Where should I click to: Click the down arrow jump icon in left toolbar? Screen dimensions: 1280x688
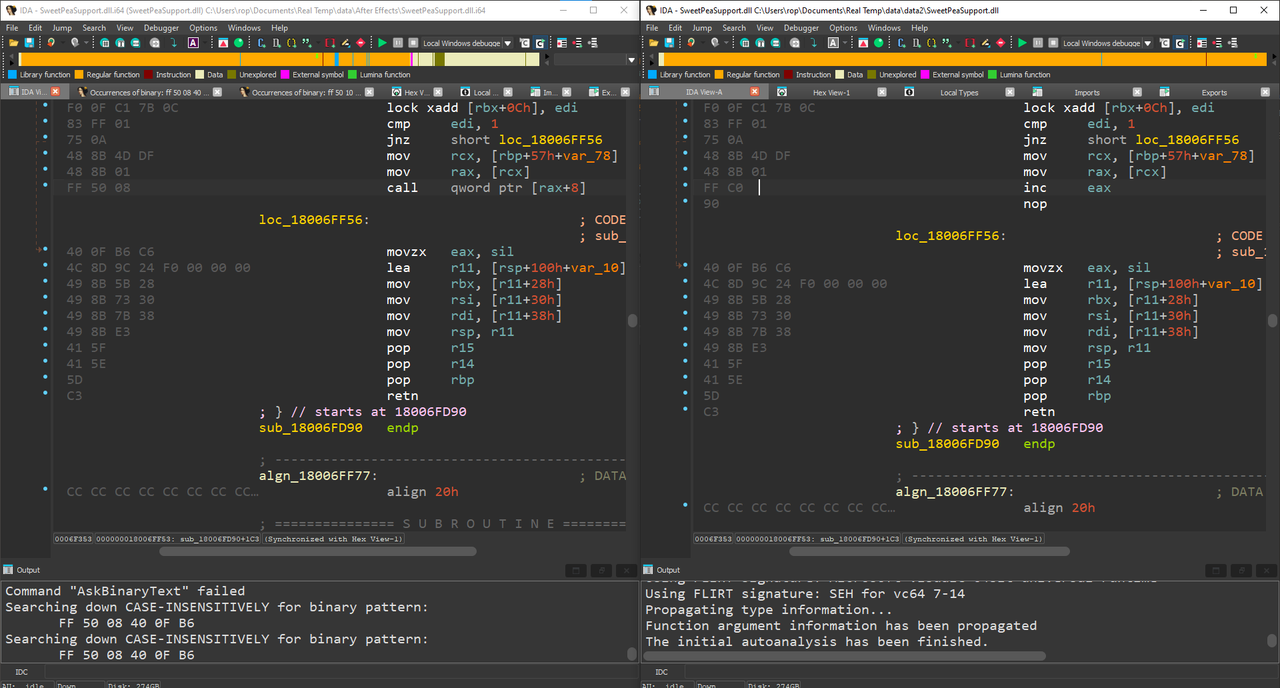[x=174, y=43]
